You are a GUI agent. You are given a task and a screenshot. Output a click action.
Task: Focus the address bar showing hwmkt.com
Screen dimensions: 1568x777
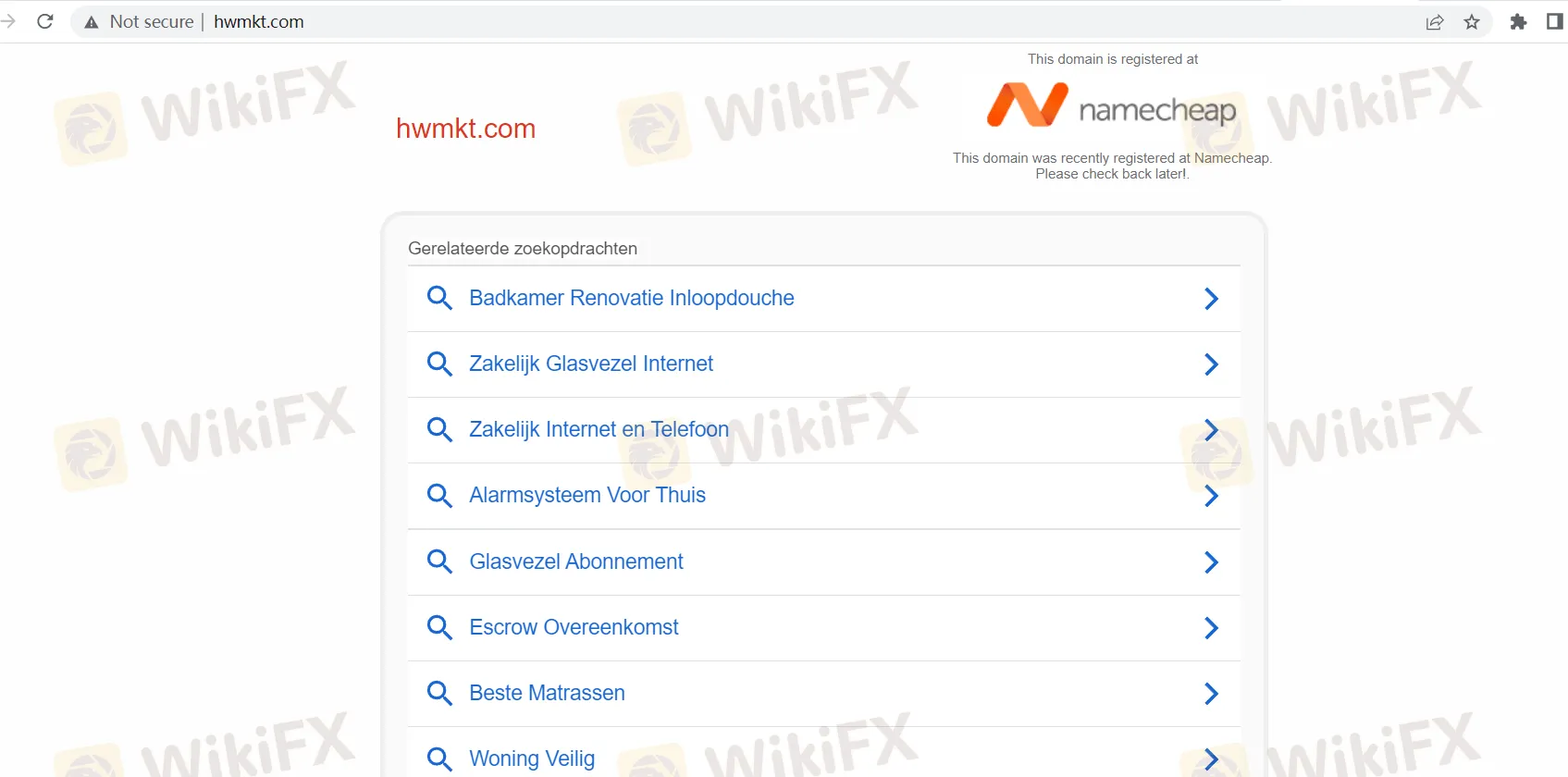coord(740,21)
